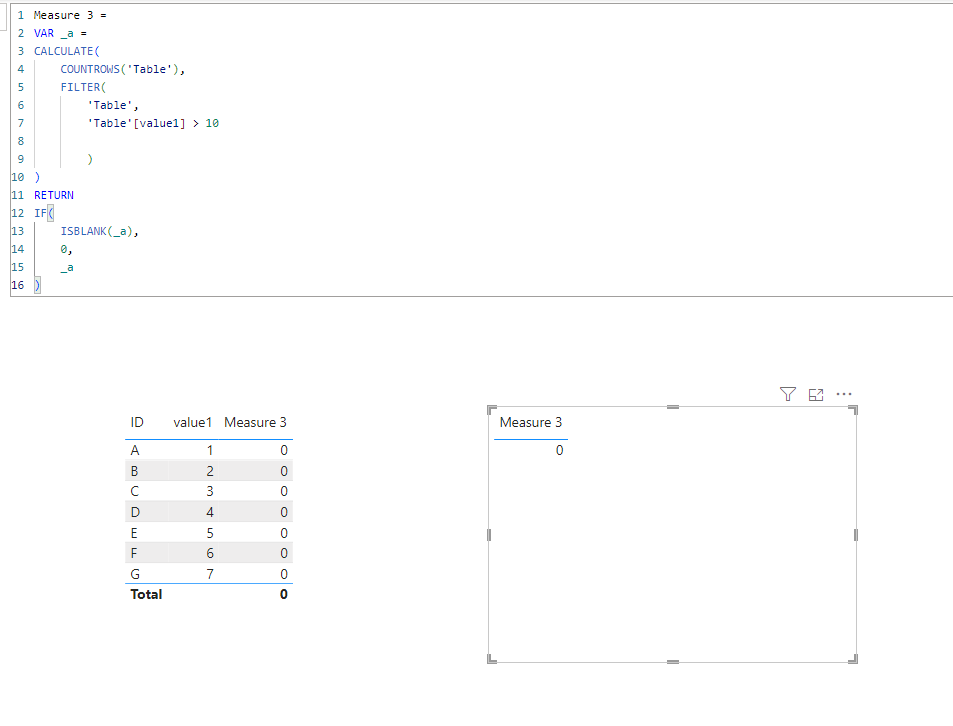The height and width of the screenshot is (726, 953).
Task: Click the IF( keyword on line 12
Action: pyautogui.click(x=43, y=213)
